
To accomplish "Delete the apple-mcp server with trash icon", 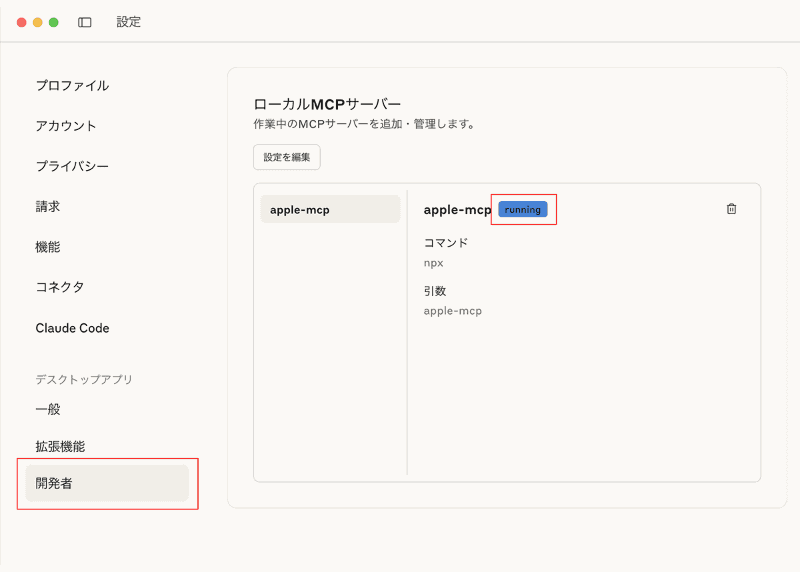I will point(731,209).
